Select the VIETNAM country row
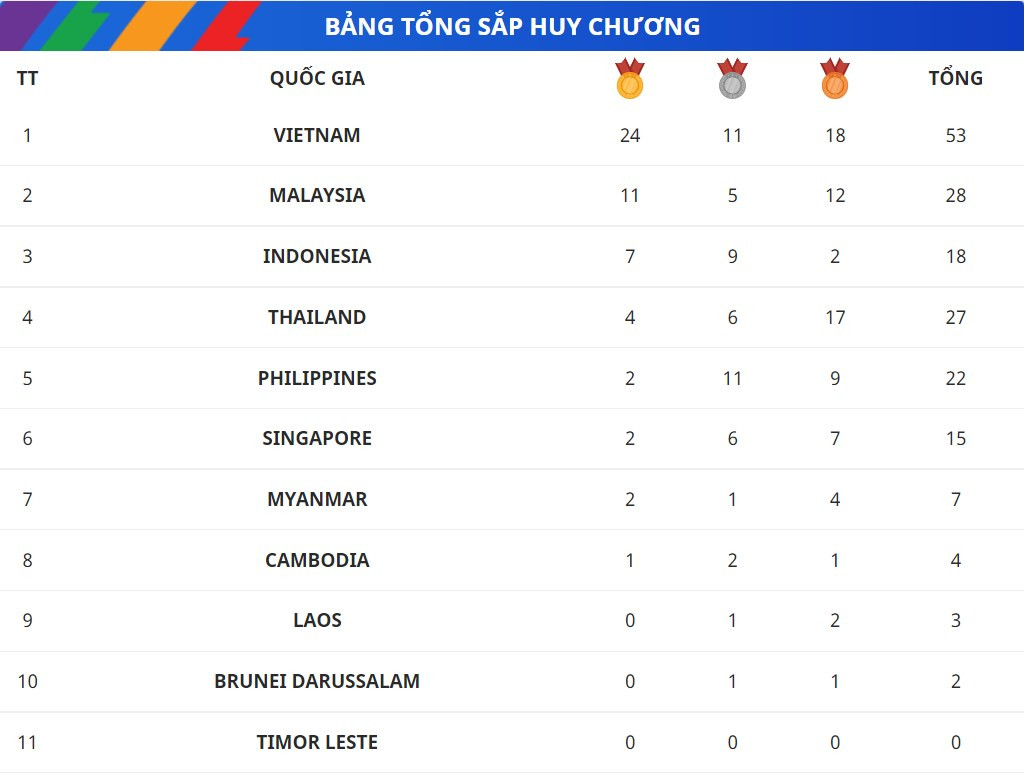1024x775 pixels. 317,135
